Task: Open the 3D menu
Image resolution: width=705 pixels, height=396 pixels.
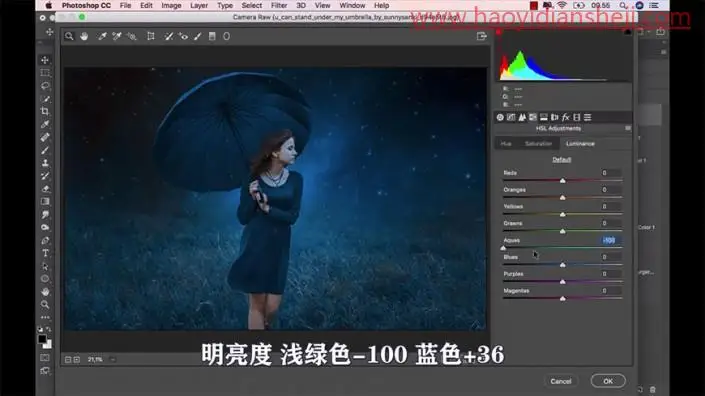Action: point(301,6)
